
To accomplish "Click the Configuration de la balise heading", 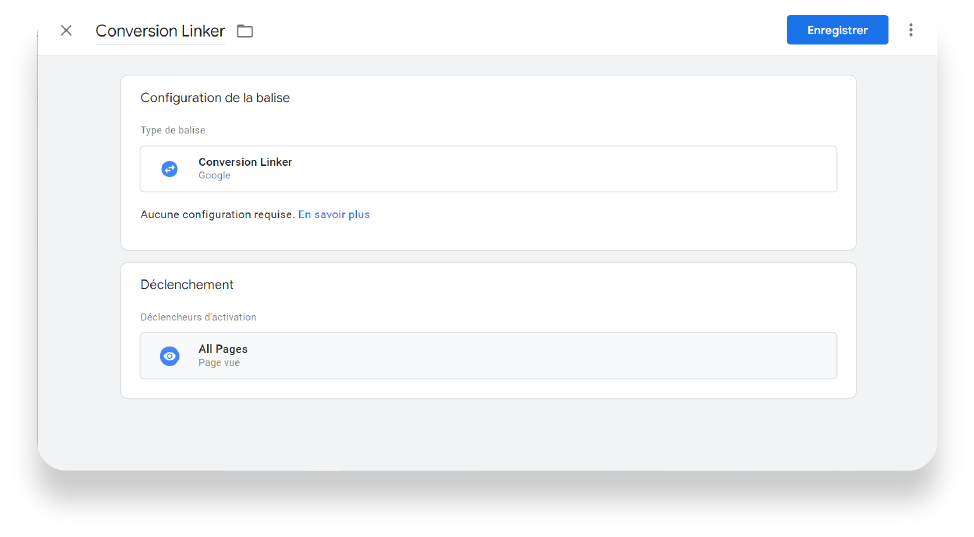I will pos(215,98).
